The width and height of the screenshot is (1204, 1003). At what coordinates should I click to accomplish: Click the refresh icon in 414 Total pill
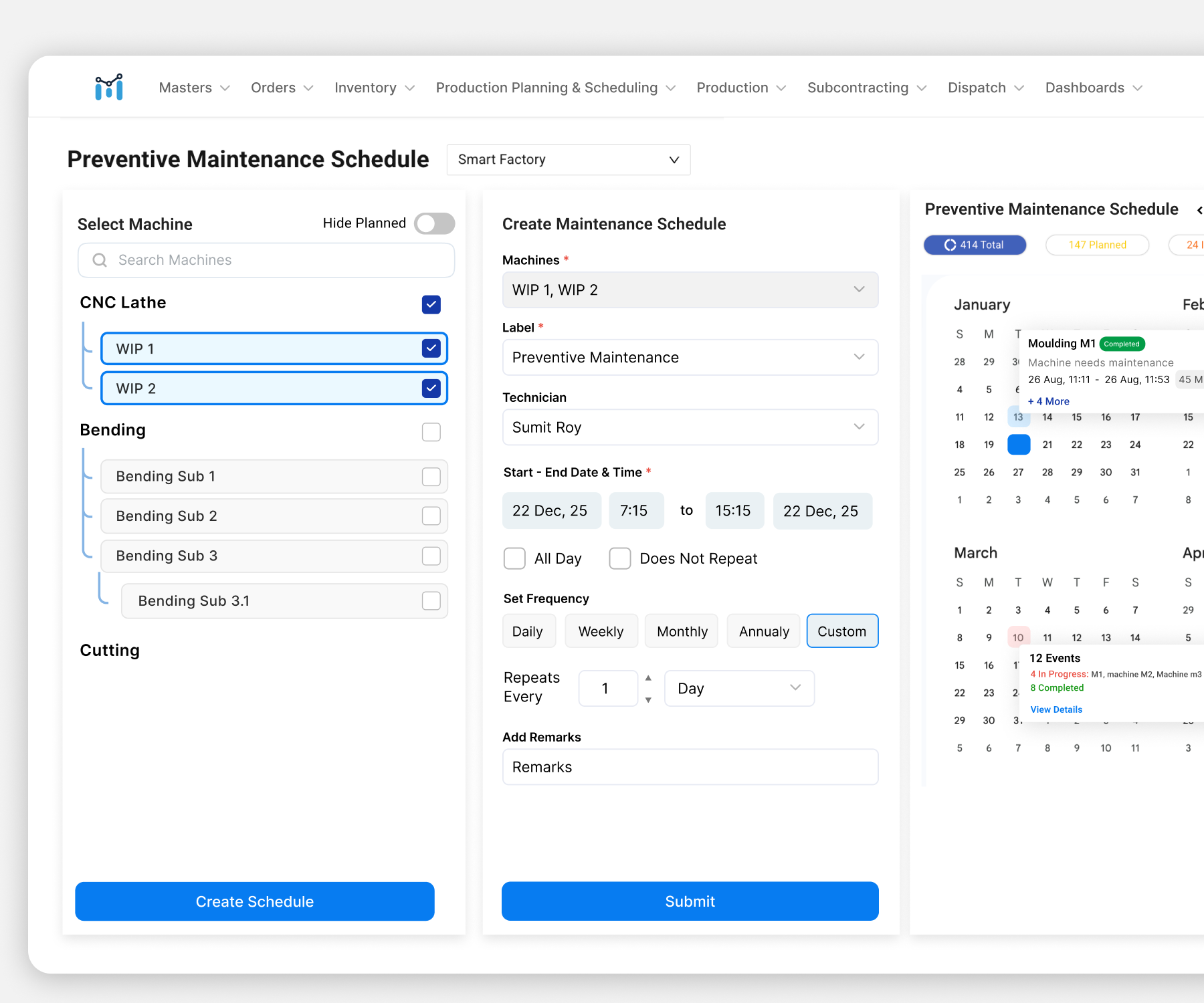tap(950, 245)
